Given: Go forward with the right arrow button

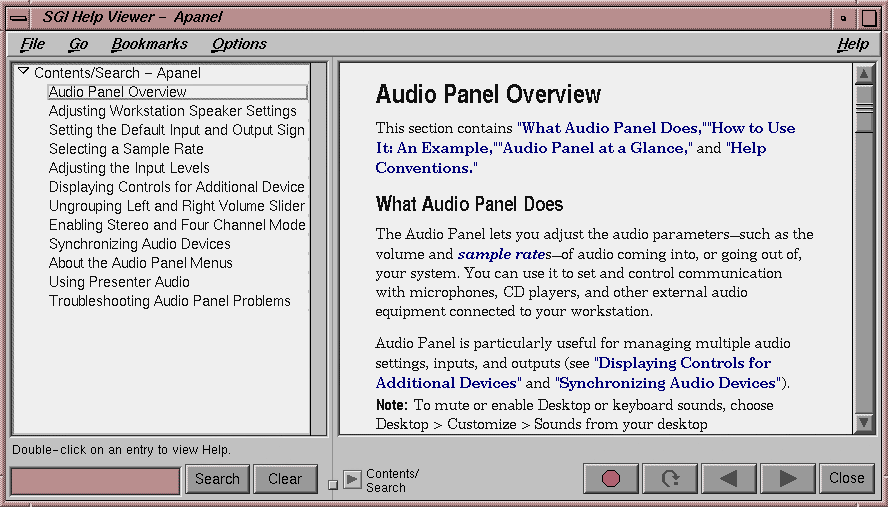Looking at the screenshot, I should click(788, 479).
